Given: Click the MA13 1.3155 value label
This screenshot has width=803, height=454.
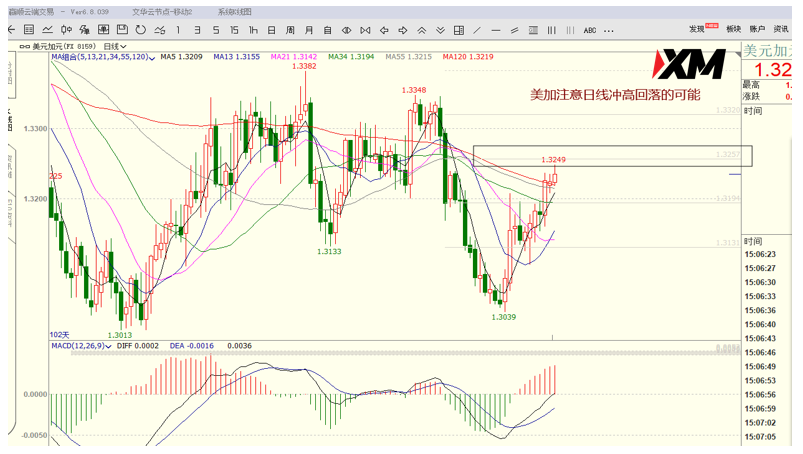Looking at the screenshot, I should point(237,57).
